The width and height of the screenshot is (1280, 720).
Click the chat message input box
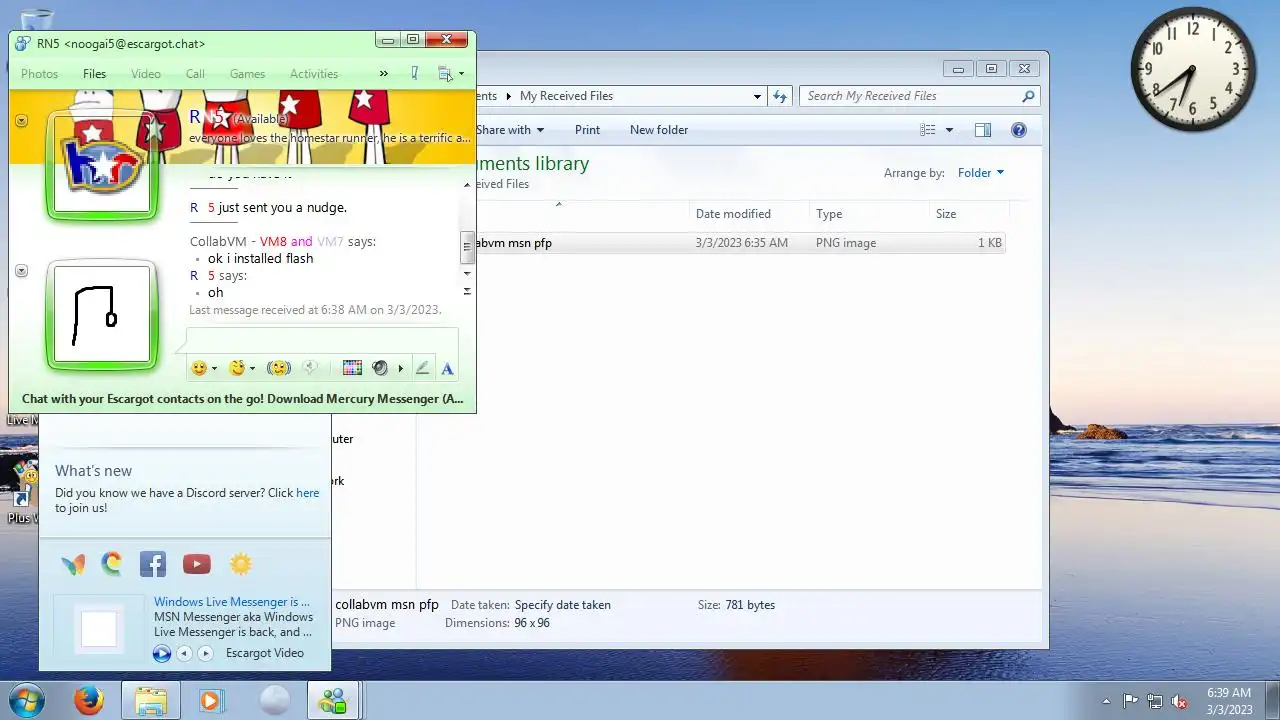[x=322, y=339]
